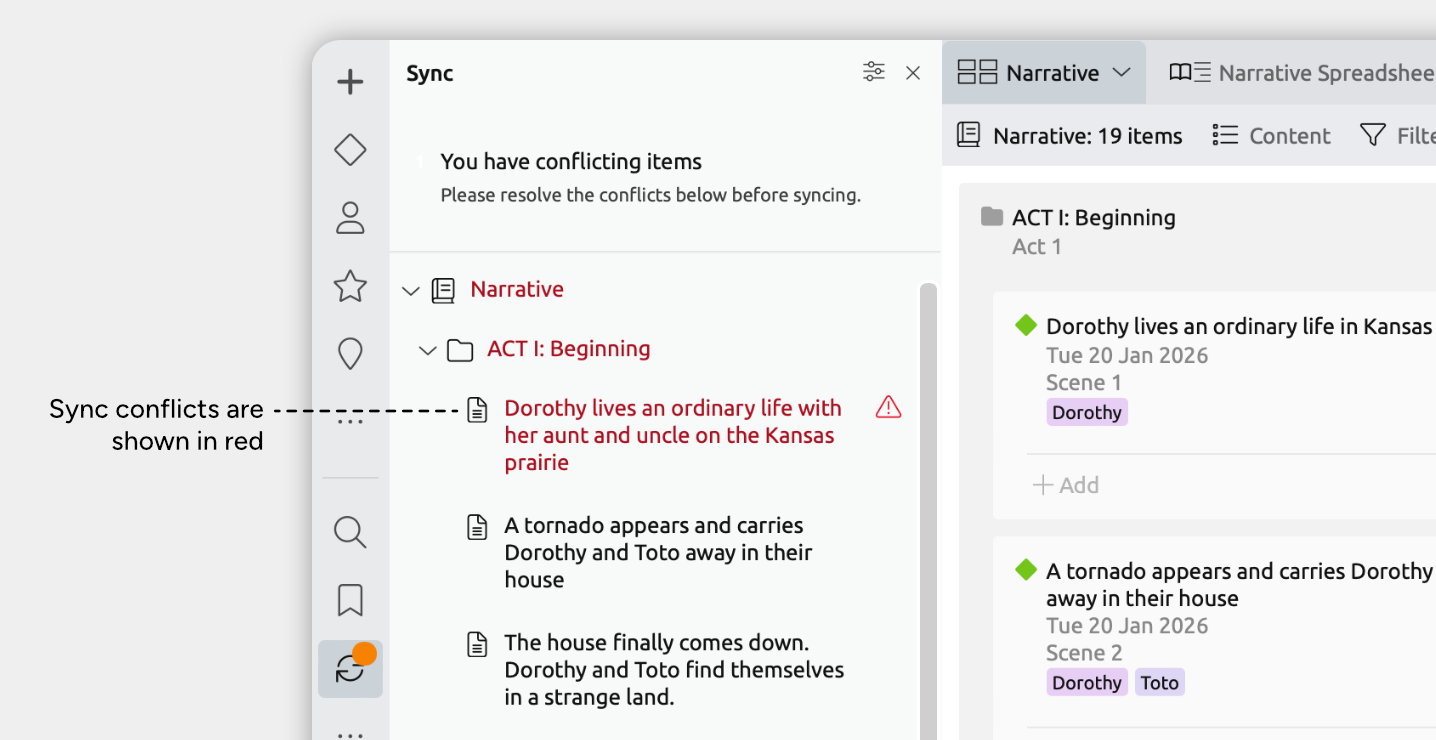Click green diamond on tornado card
The image size is (1436, 740).
point(1025,570)
